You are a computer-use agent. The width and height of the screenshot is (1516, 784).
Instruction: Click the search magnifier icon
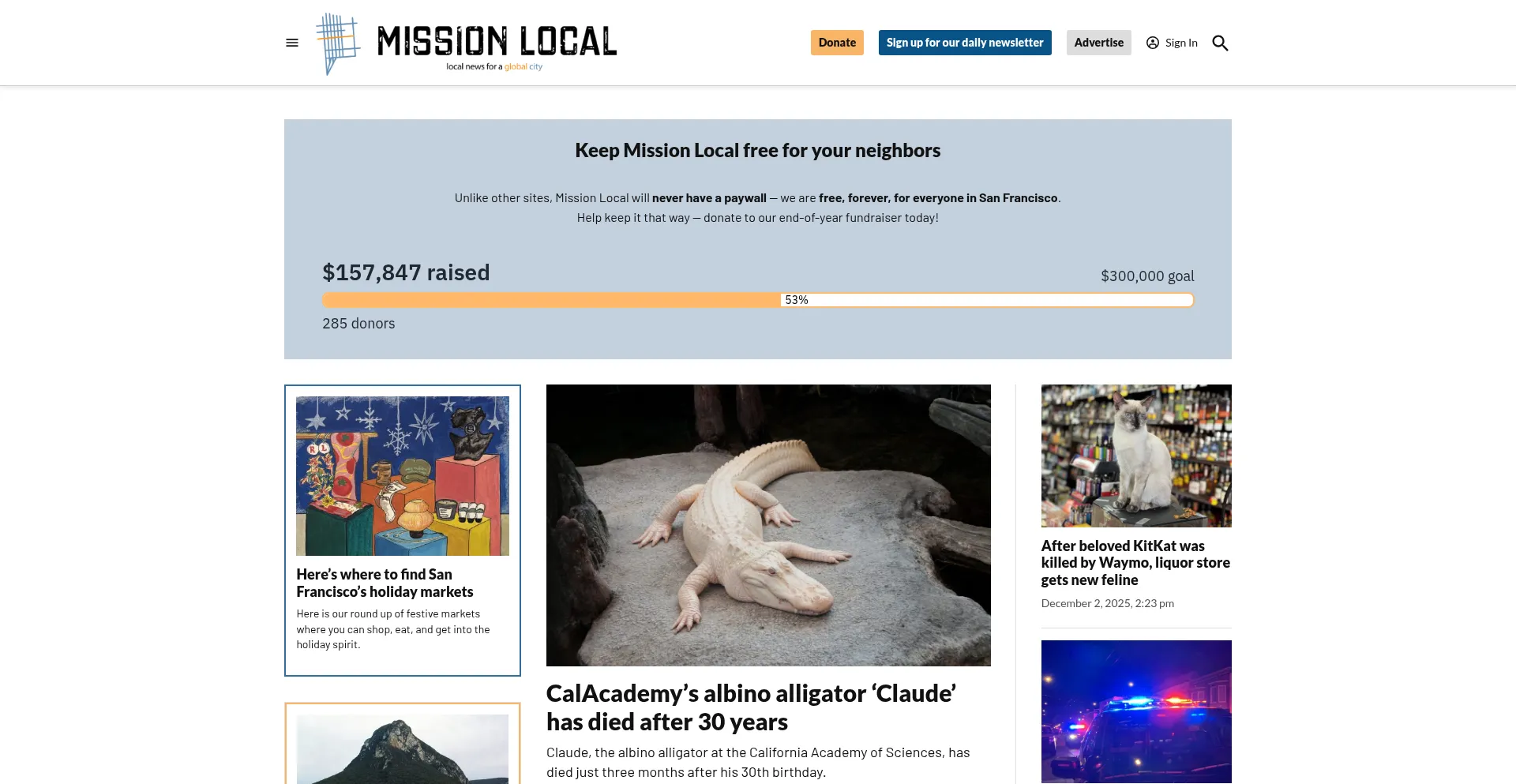click(x=1220, y=43)
